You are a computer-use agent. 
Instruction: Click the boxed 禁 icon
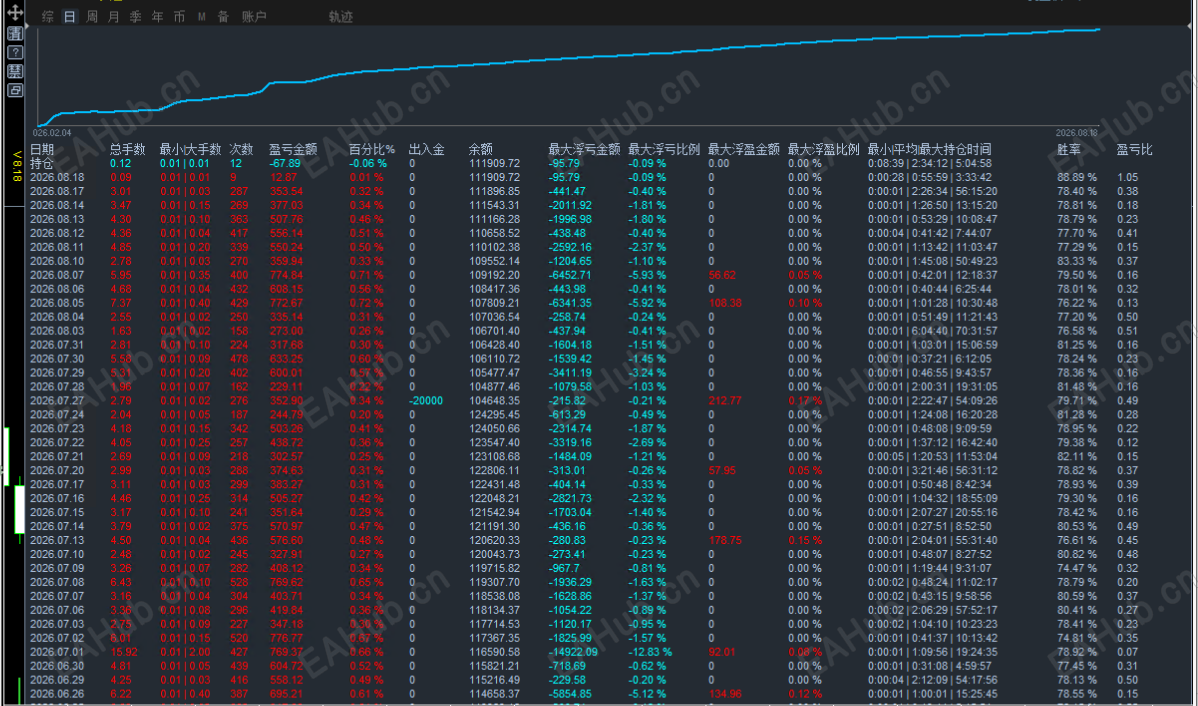tap(15, 72)
